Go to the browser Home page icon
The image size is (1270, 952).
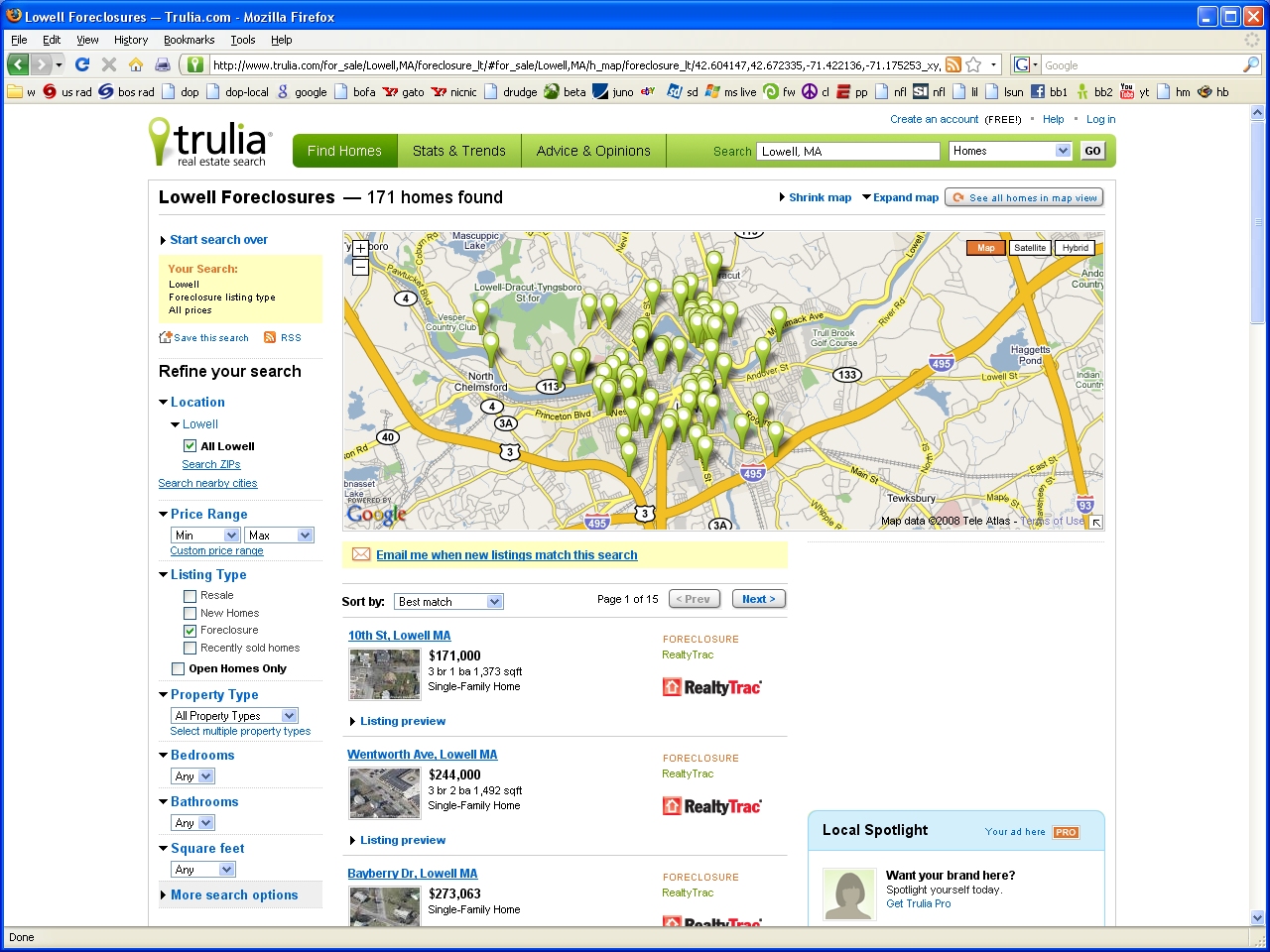136,64
